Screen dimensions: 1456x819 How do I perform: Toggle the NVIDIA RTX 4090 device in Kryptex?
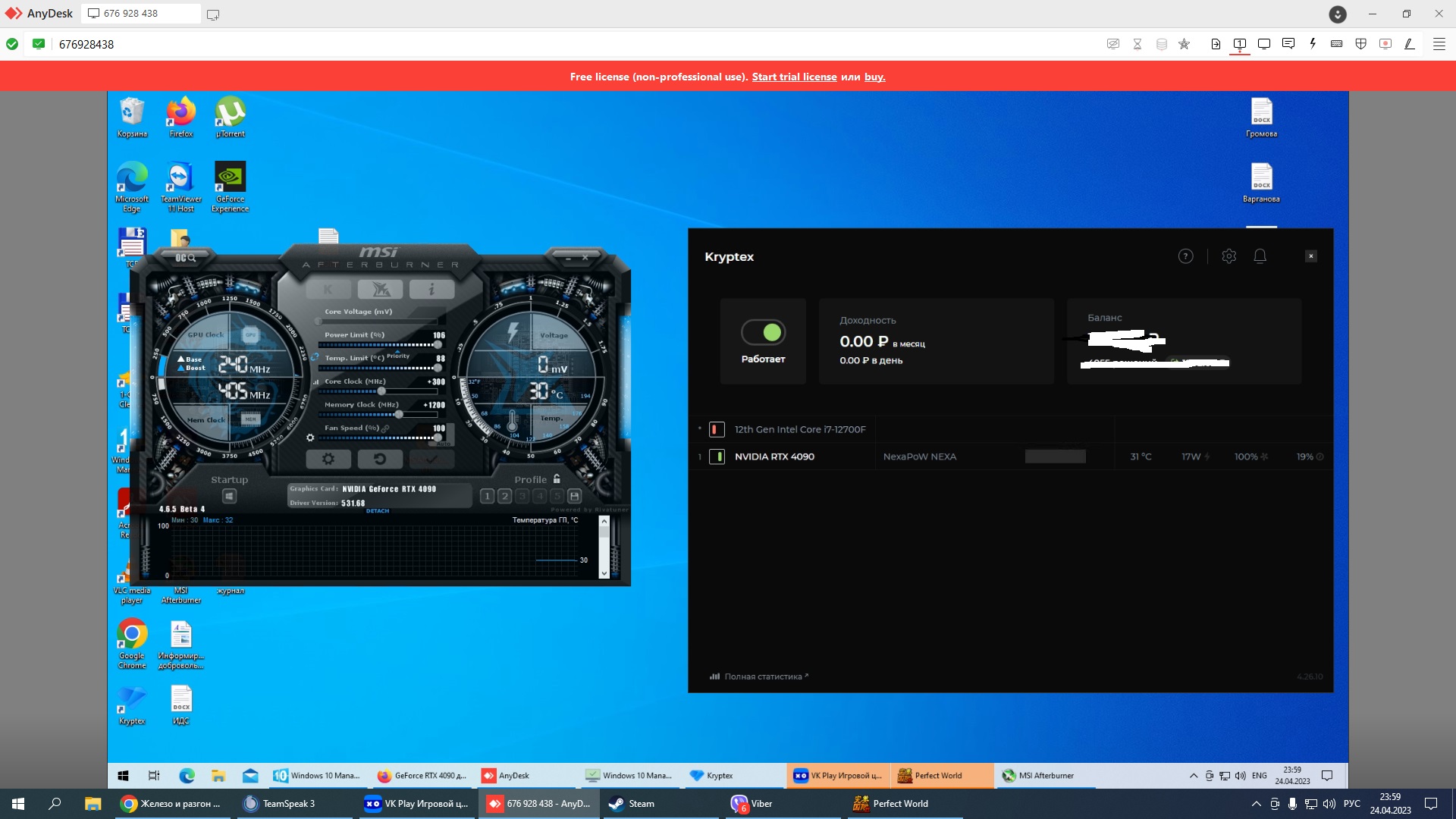pos(717,457)
